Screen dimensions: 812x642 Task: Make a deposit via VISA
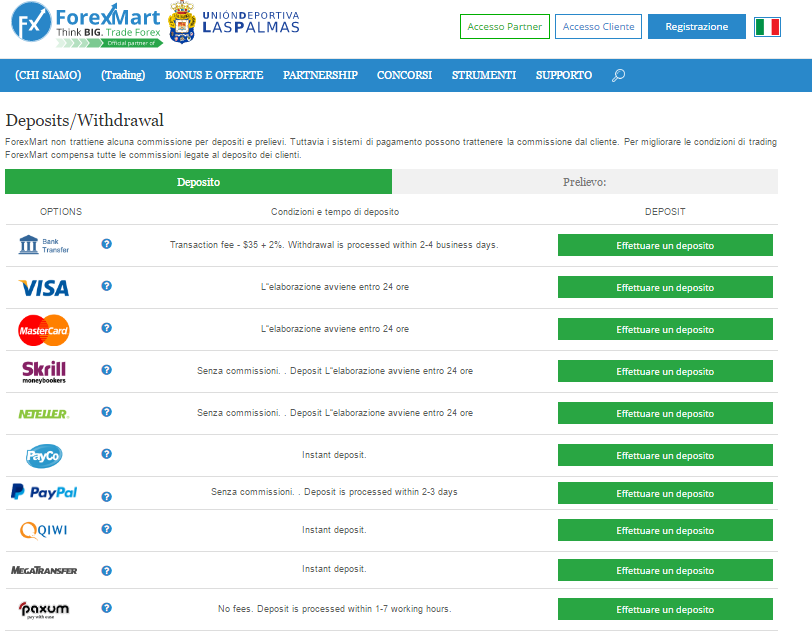coord(665,287)
